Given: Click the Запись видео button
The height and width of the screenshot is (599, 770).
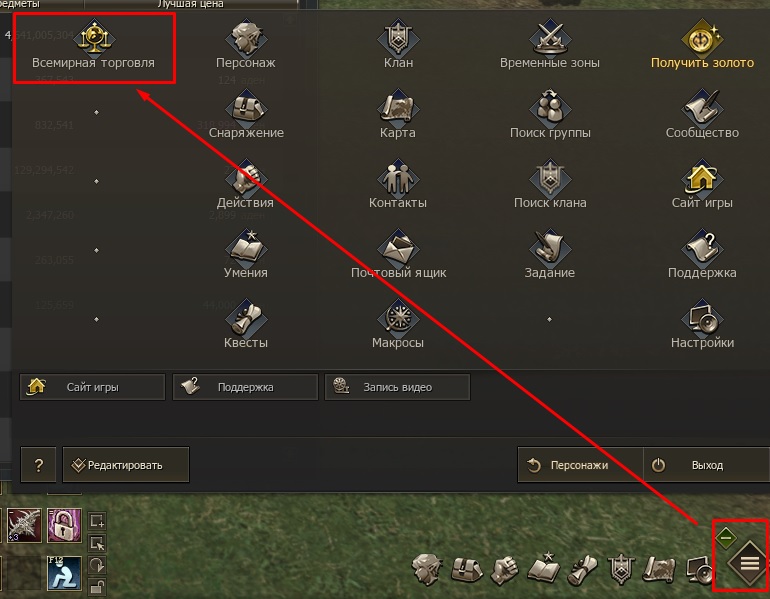Looking at the screenshot, I should tap(397, 387).
